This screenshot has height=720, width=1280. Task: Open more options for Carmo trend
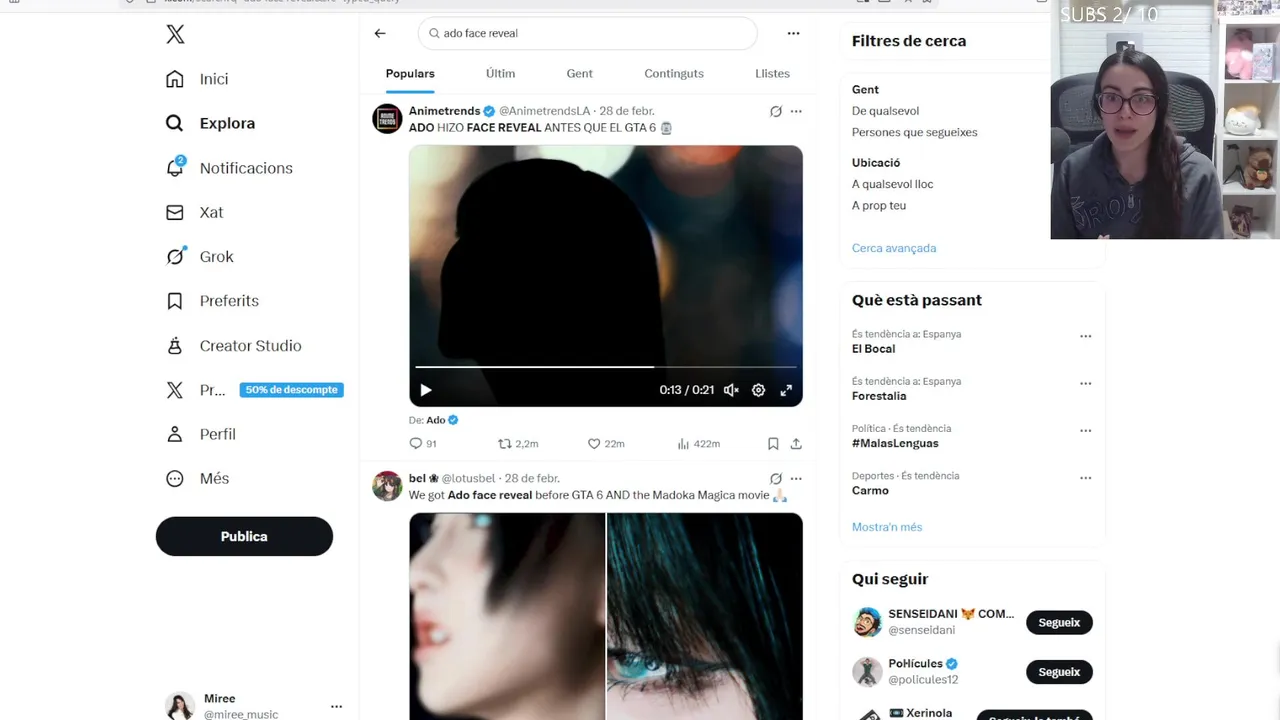click(1085, 478)
